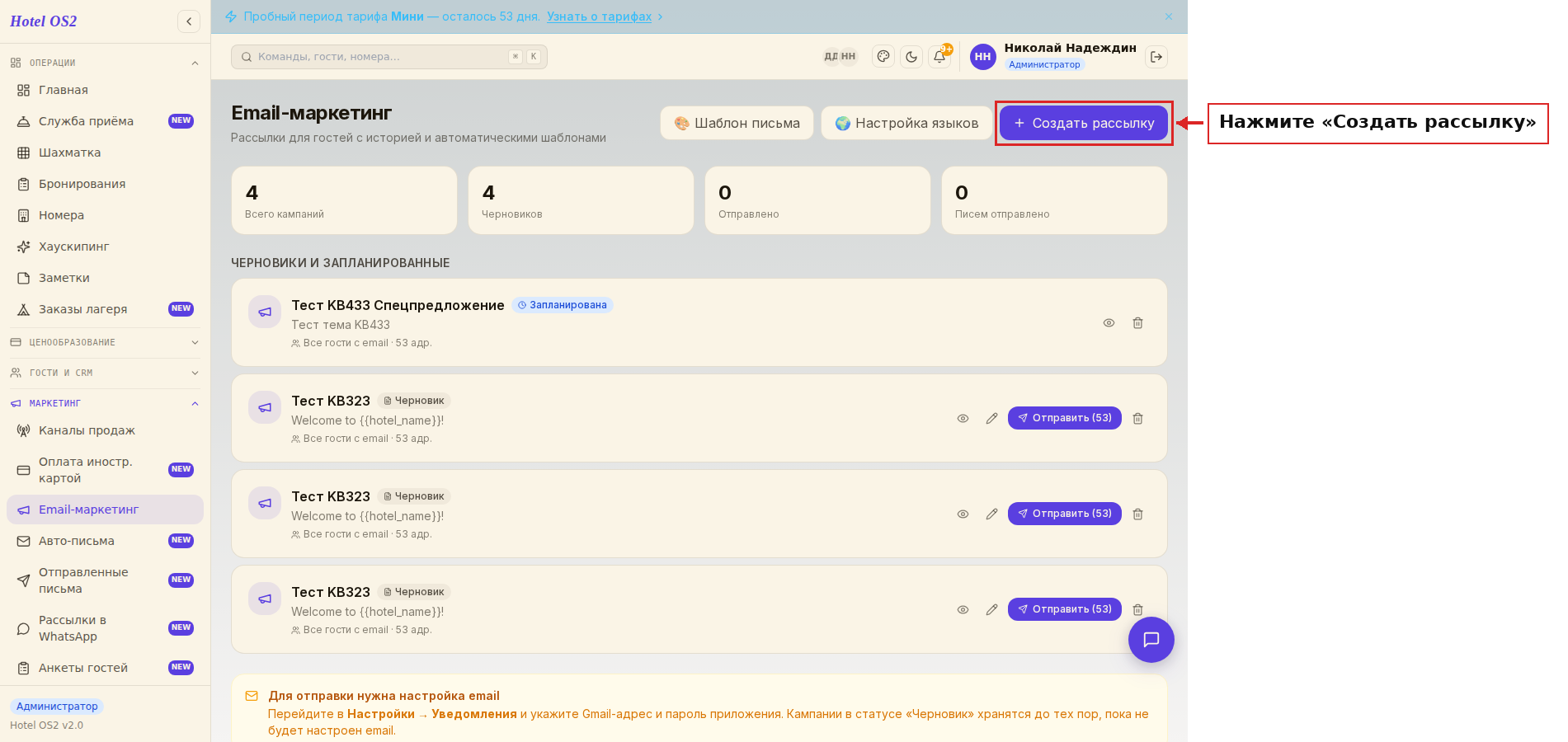Collapse the Маркетинг sidebar section

(x=105, y=403)
